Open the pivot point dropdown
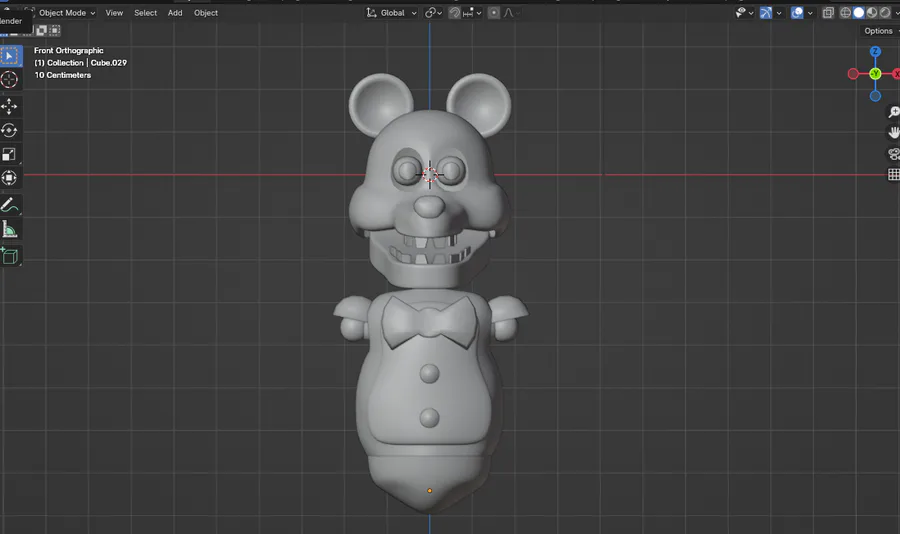Image resolution: width=900 pixels, height=534 pixels. coord(433,13)
